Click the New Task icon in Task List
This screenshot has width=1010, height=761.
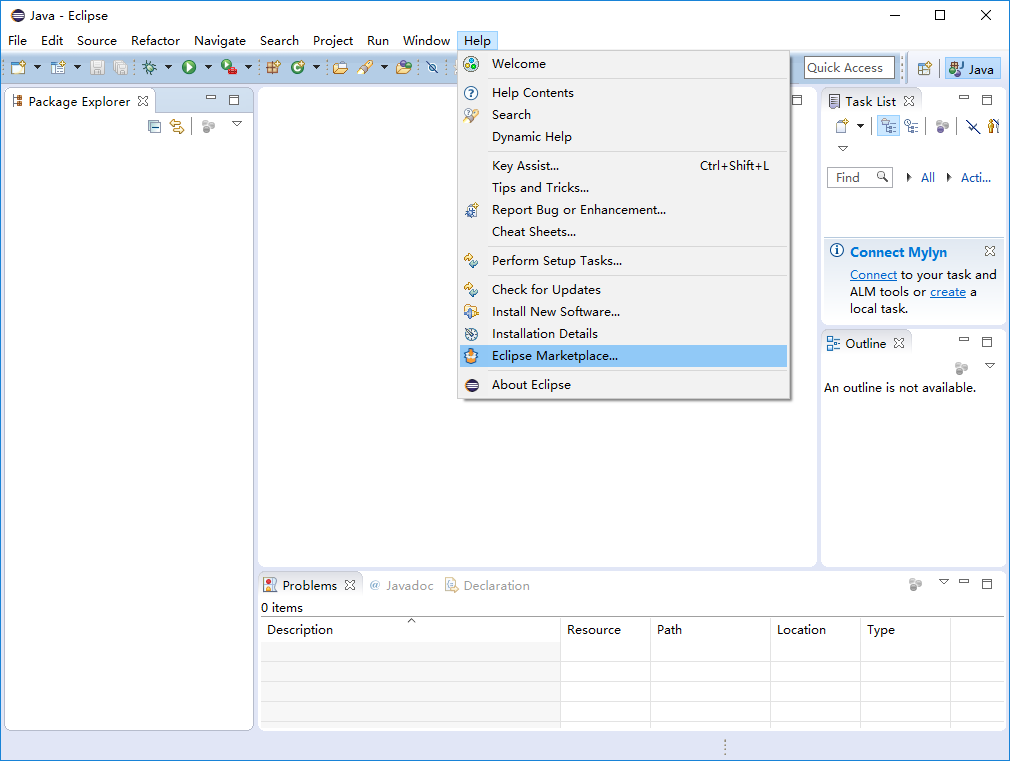point(842,126)
